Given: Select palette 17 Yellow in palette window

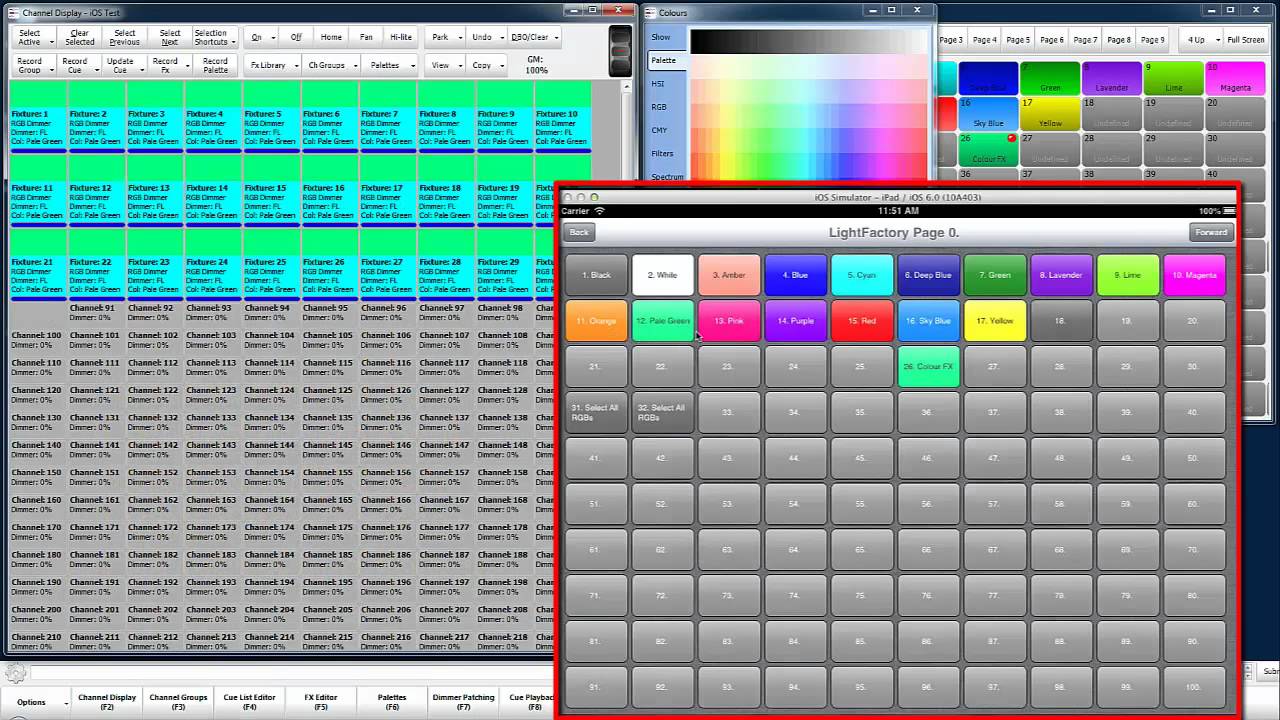Looking at the screenshot, I should [1050, 114].
